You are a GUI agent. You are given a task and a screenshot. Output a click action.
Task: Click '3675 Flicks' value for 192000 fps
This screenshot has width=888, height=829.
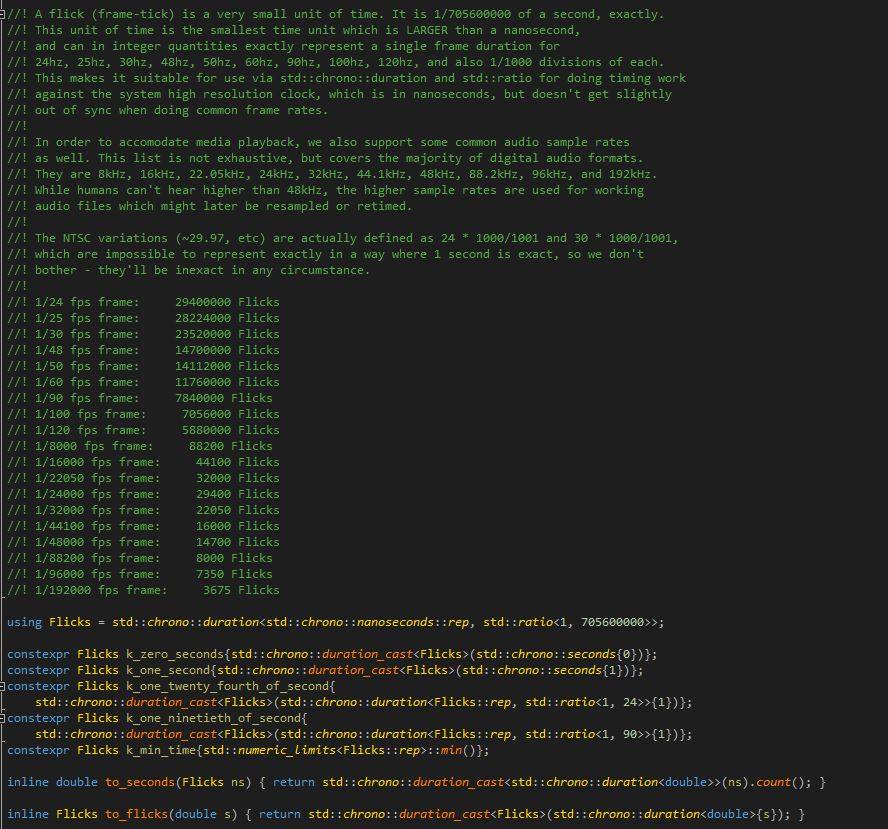[241, 590]
